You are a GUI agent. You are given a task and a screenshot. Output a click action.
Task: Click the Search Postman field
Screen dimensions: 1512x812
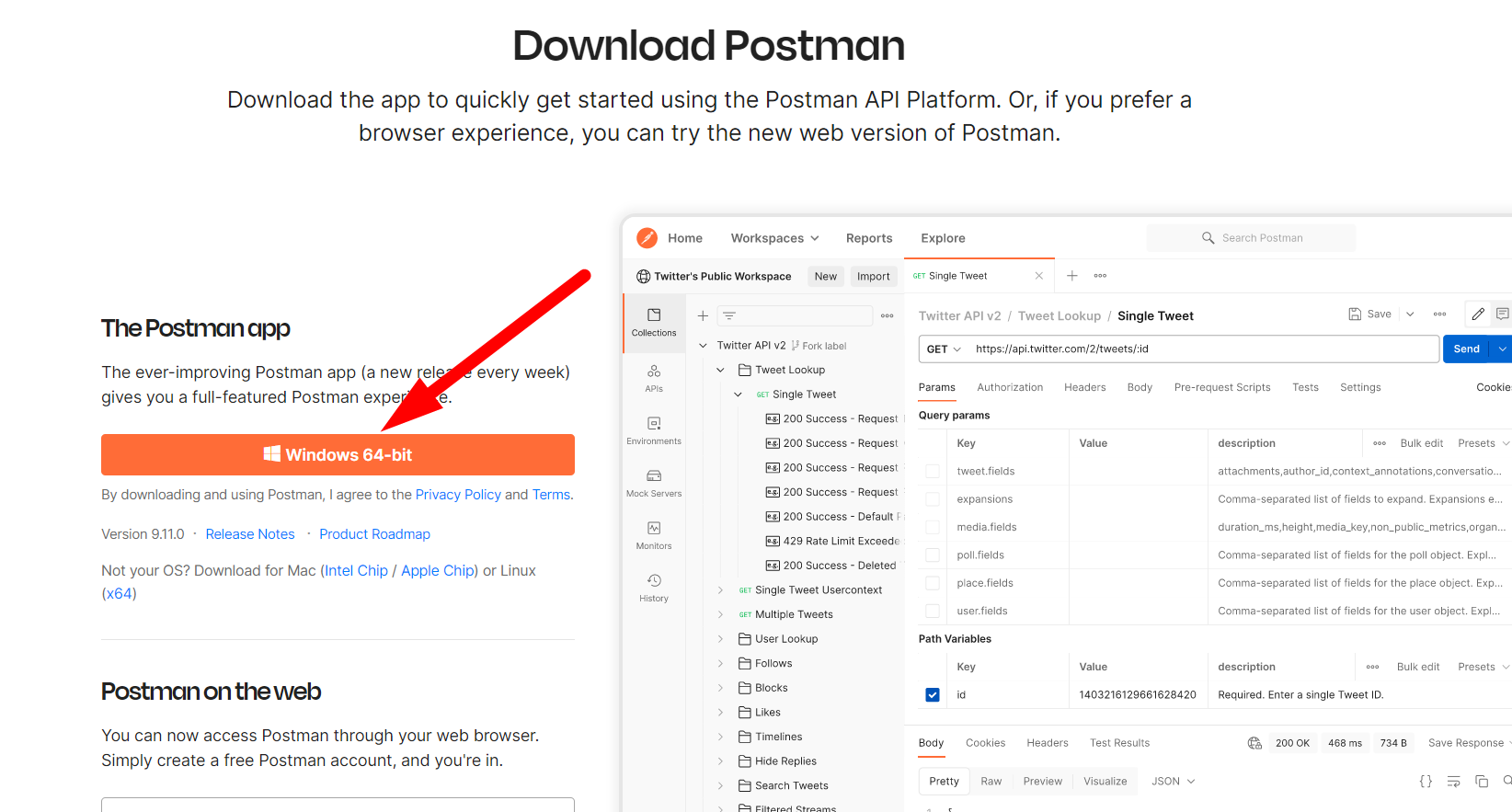pos(1251,238)
